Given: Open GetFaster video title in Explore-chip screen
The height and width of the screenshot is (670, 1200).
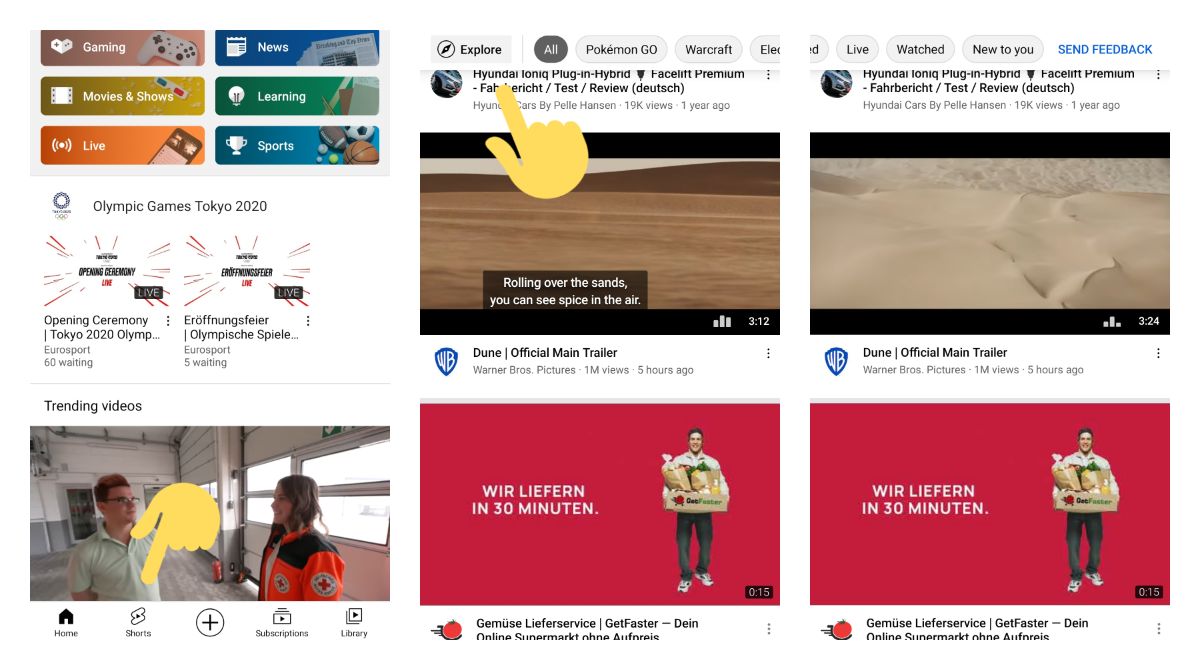Looking at the screenshot, I should (587, 630).
